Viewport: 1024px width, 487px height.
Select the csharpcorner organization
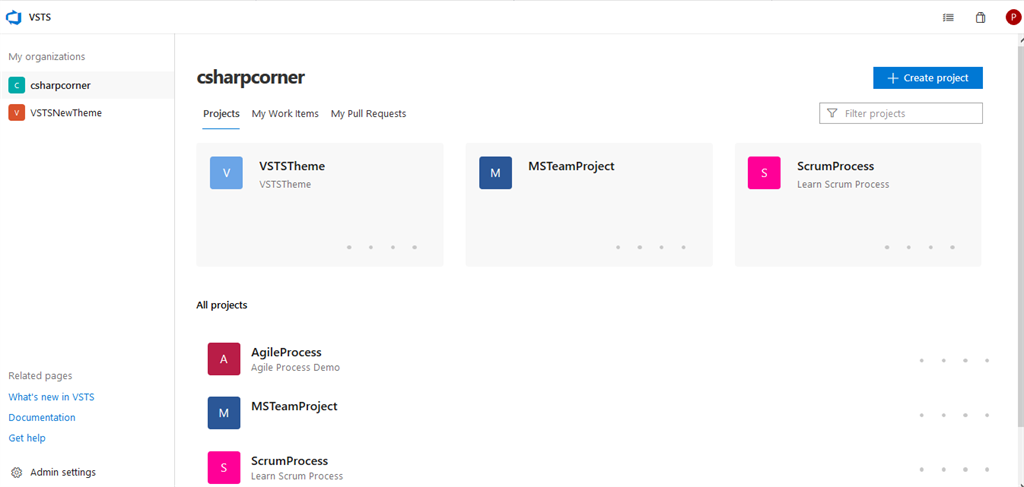pyautogui.click(x=60, y=85)
